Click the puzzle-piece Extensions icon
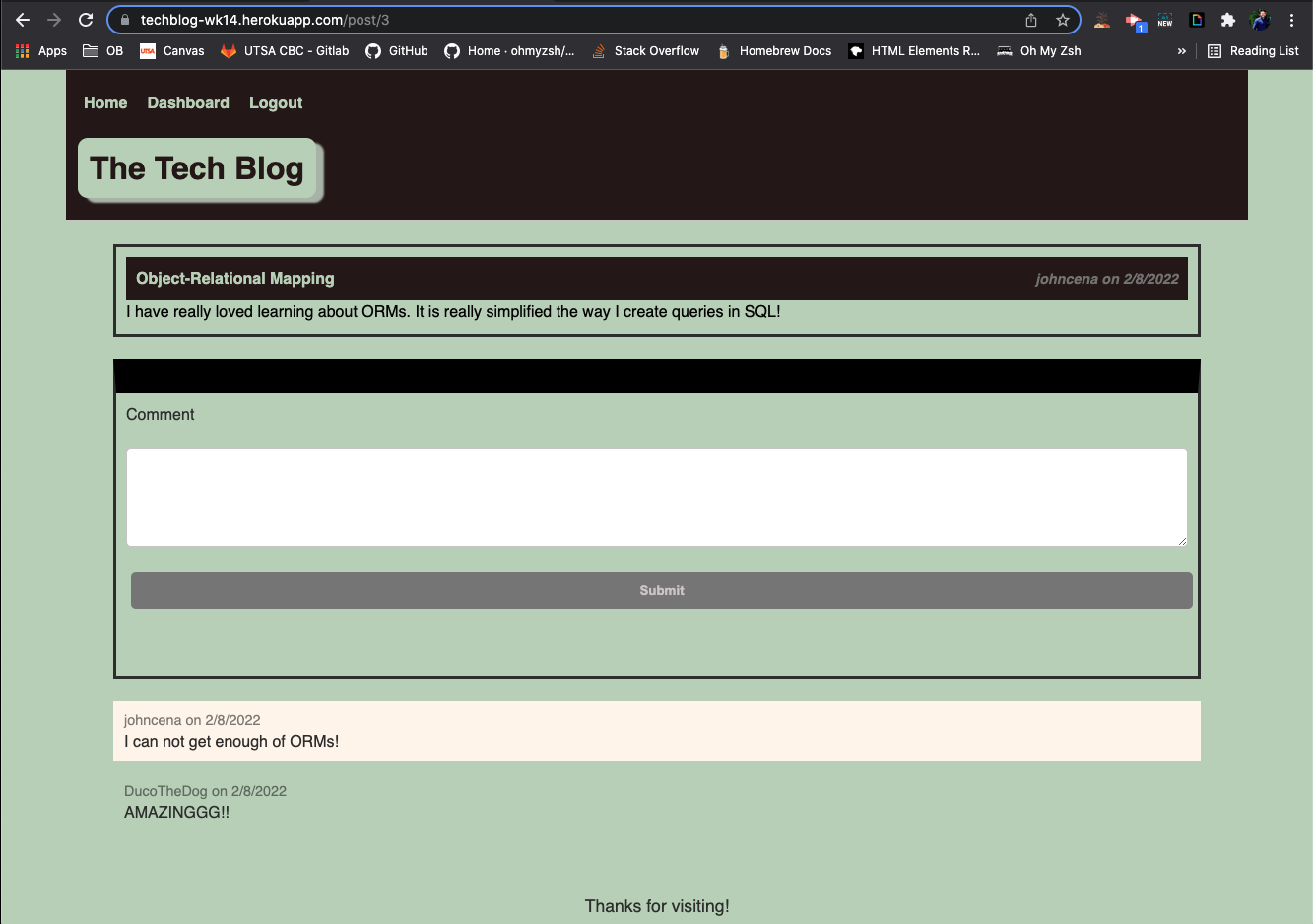Image resolution: width=1313 pixels, height=924 pixels. (1228, 19)
